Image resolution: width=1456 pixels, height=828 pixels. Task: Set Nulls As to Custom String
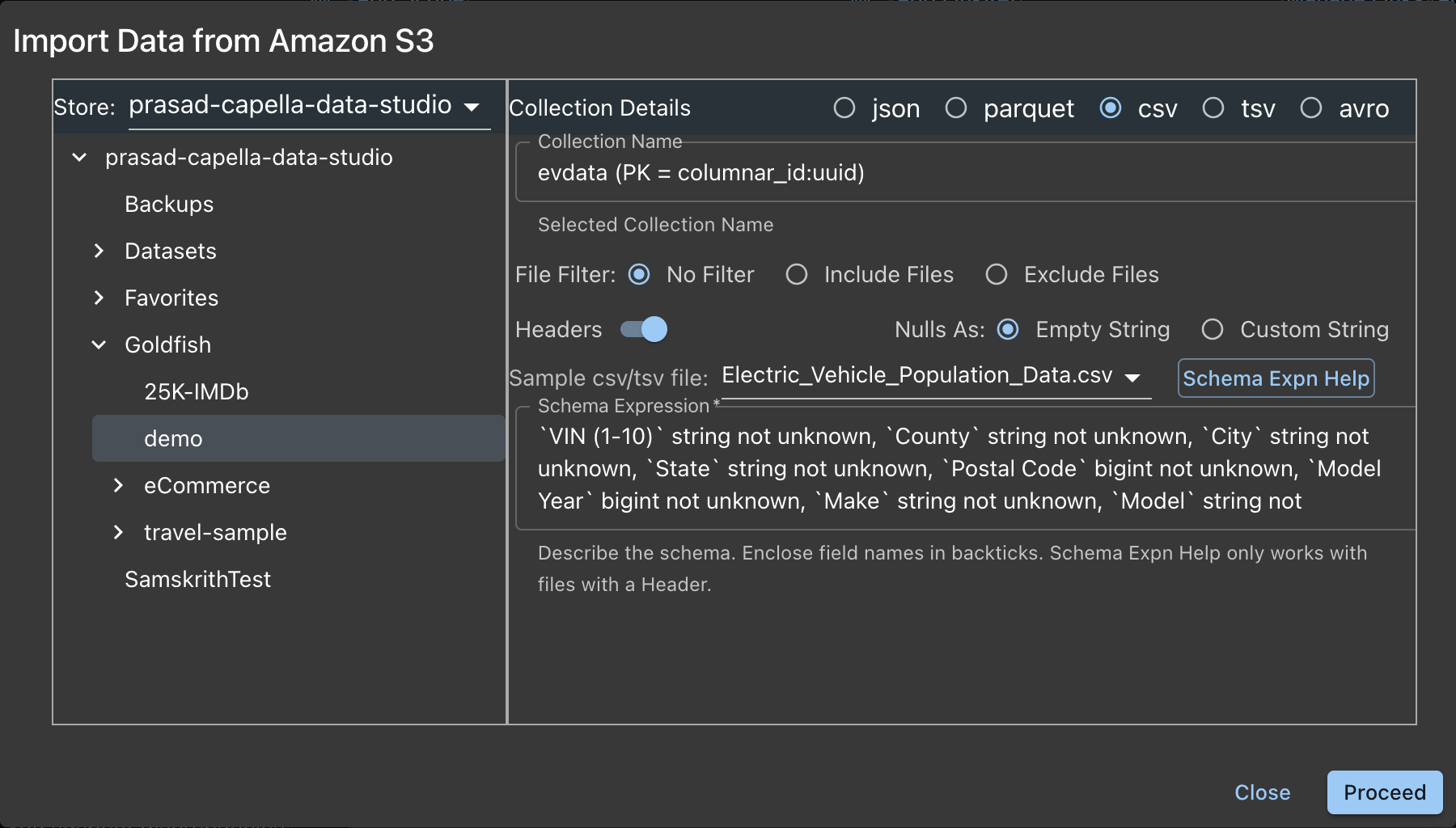(1213, 329)
